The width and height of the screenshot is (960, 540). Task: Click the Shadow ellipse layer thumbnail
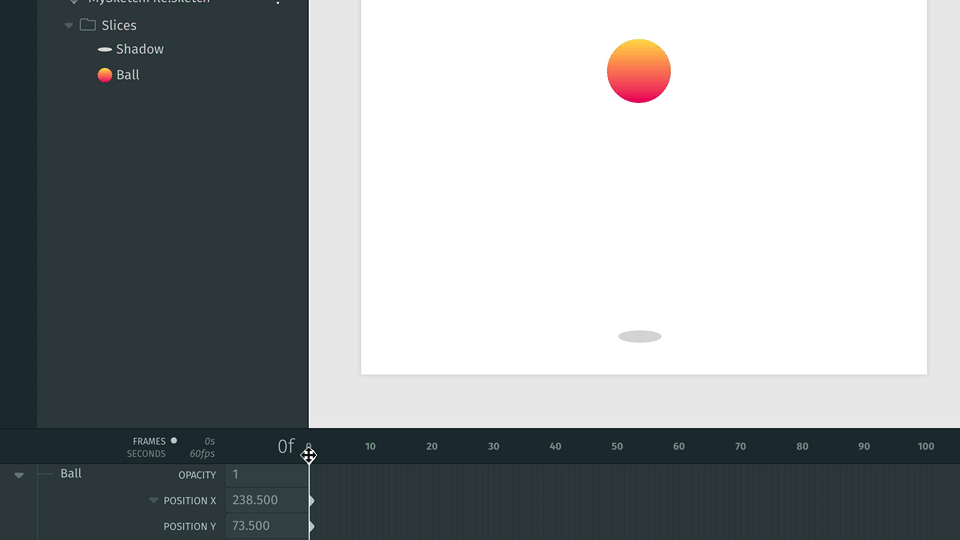[105, 50]
